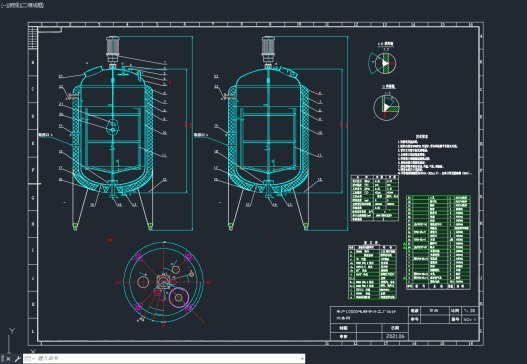Select zone letter K on left border
This screenshot has width=527, height=364.
click(33, 304)
